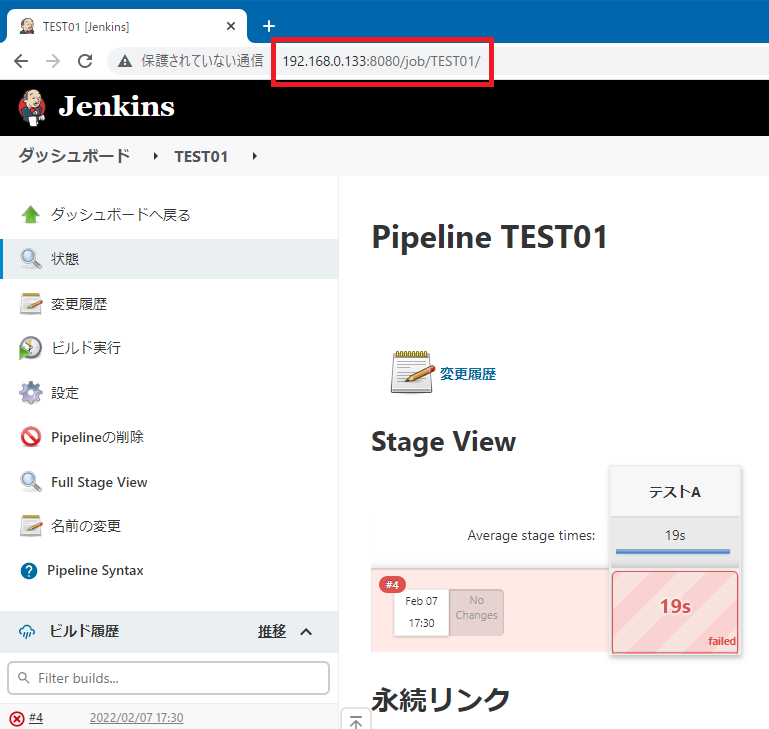This screenshot has width=769, height=729.
Task: Open Pipeline Syntax in sidebar
Action: [95, 571]
